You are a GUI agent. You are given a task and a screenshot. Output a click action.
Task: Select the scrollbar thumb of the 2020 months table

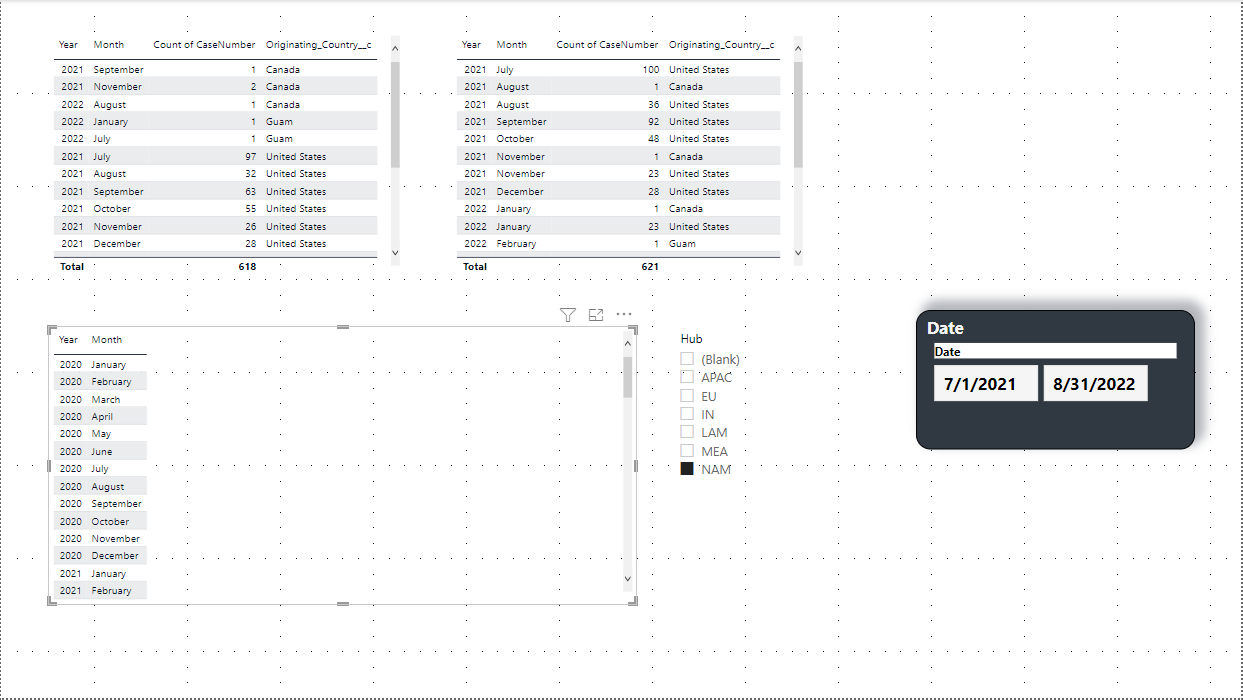[x=628, y=377]
